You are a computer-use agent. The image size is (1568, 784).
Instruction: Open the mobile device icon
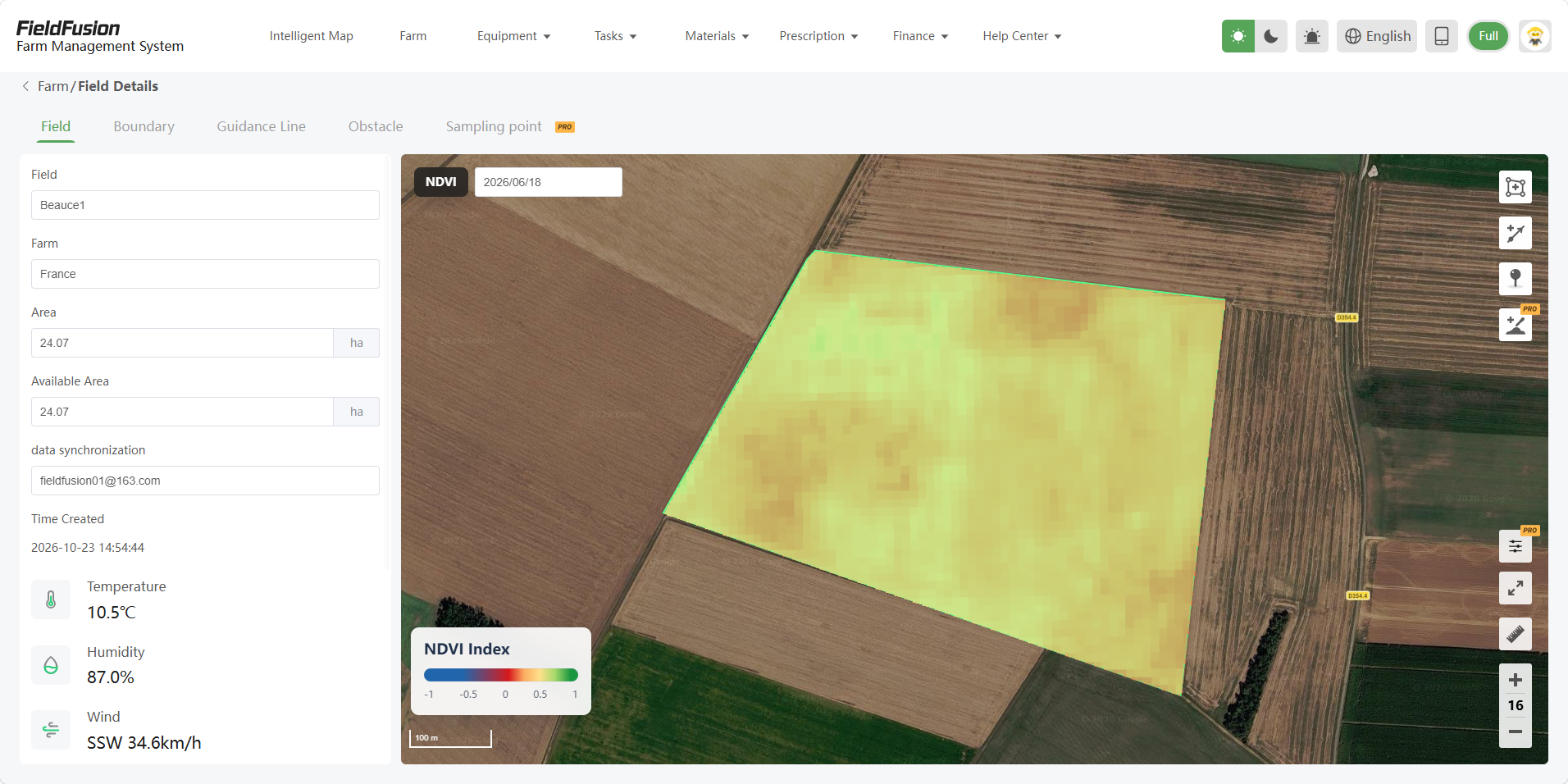[1442, 36]
